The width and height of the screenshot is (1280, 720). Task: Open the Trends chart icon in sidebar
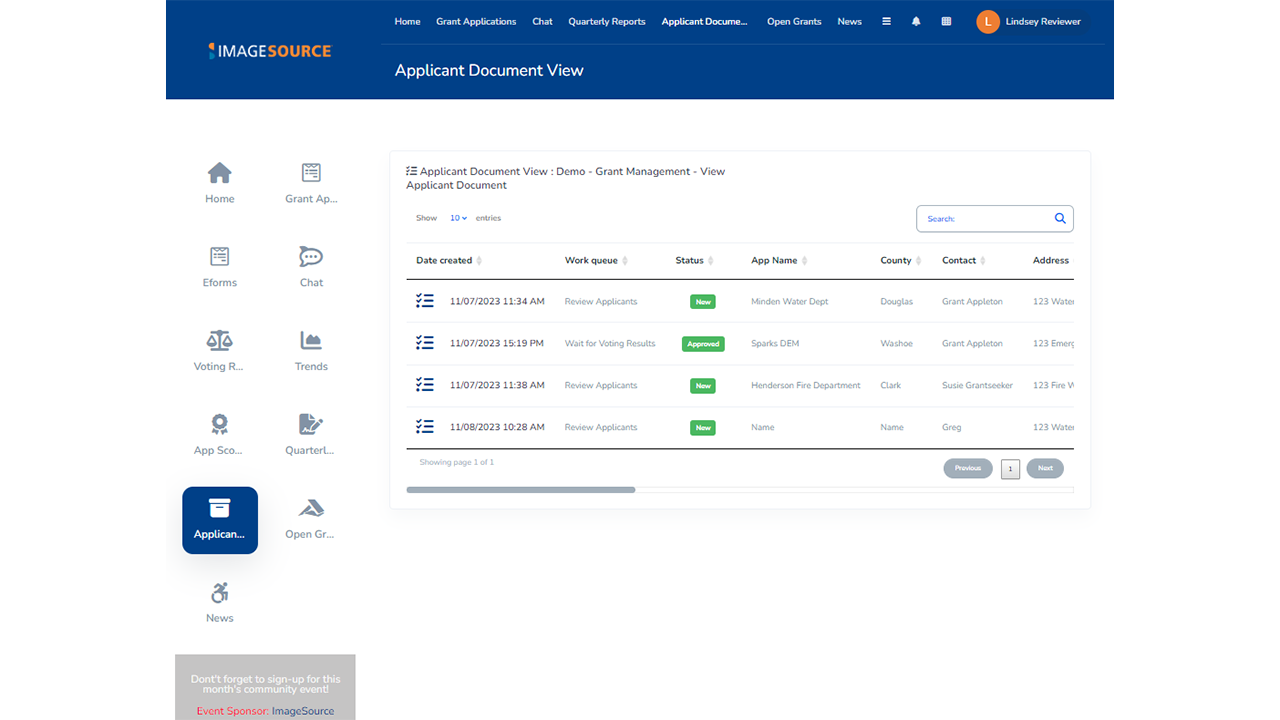pos(311,341)
